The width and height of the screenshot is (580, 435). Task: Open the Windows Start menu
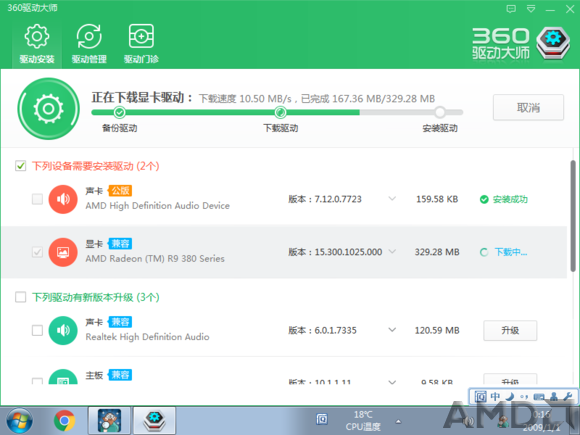click(x=19, y=421)
